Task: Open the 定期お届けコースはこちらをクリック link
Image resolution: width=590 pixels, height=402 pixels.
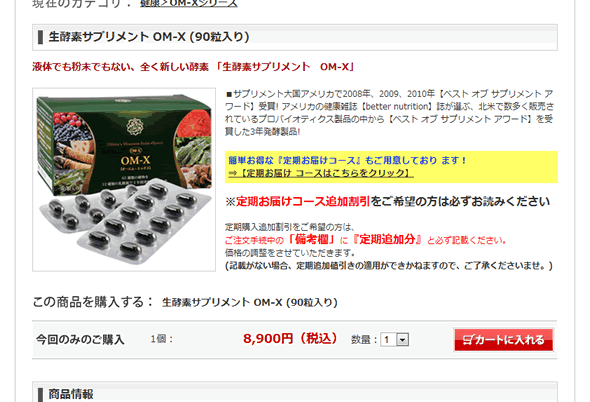Action: [x=321, y=173]
